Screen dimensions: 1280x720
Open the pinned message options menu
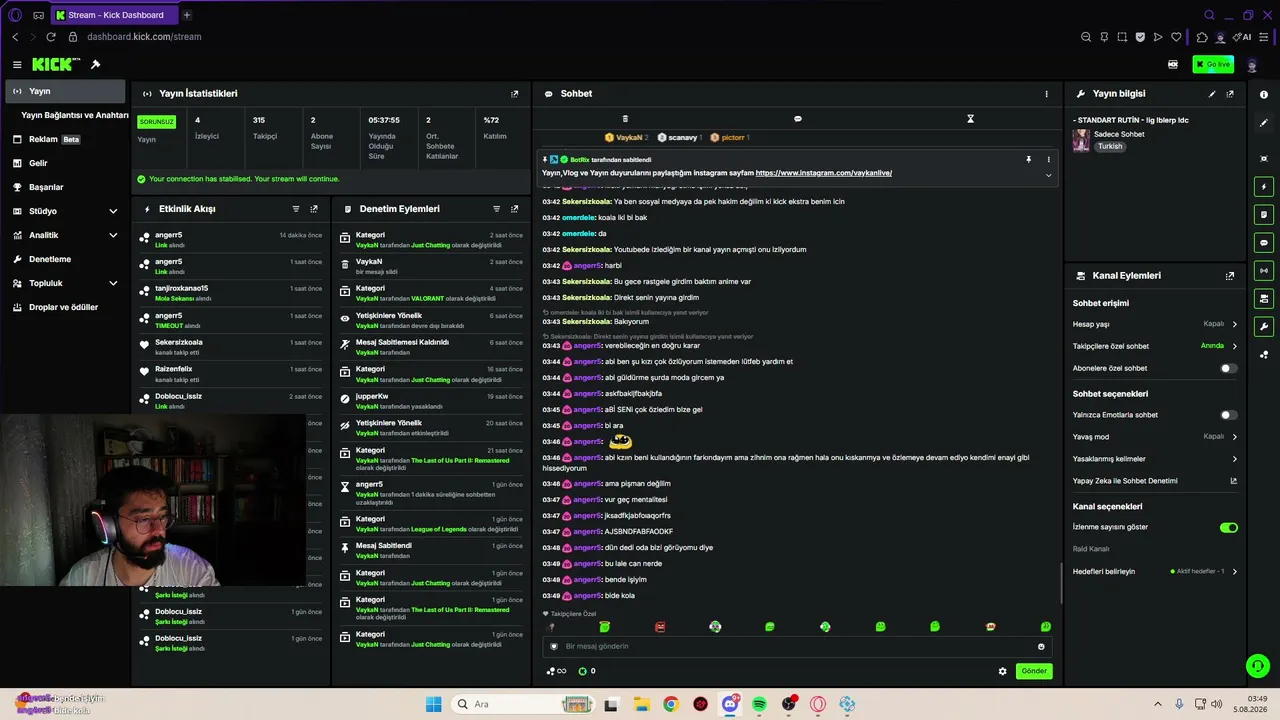tap(1049, 159)
